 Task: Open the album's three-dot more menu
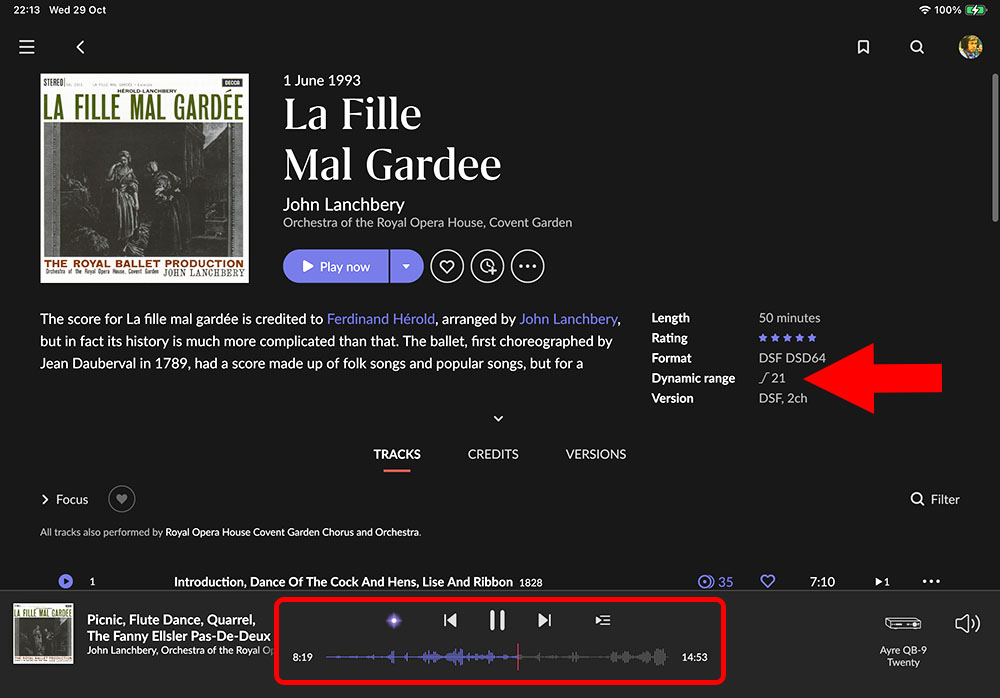click(x=527, y=267)
